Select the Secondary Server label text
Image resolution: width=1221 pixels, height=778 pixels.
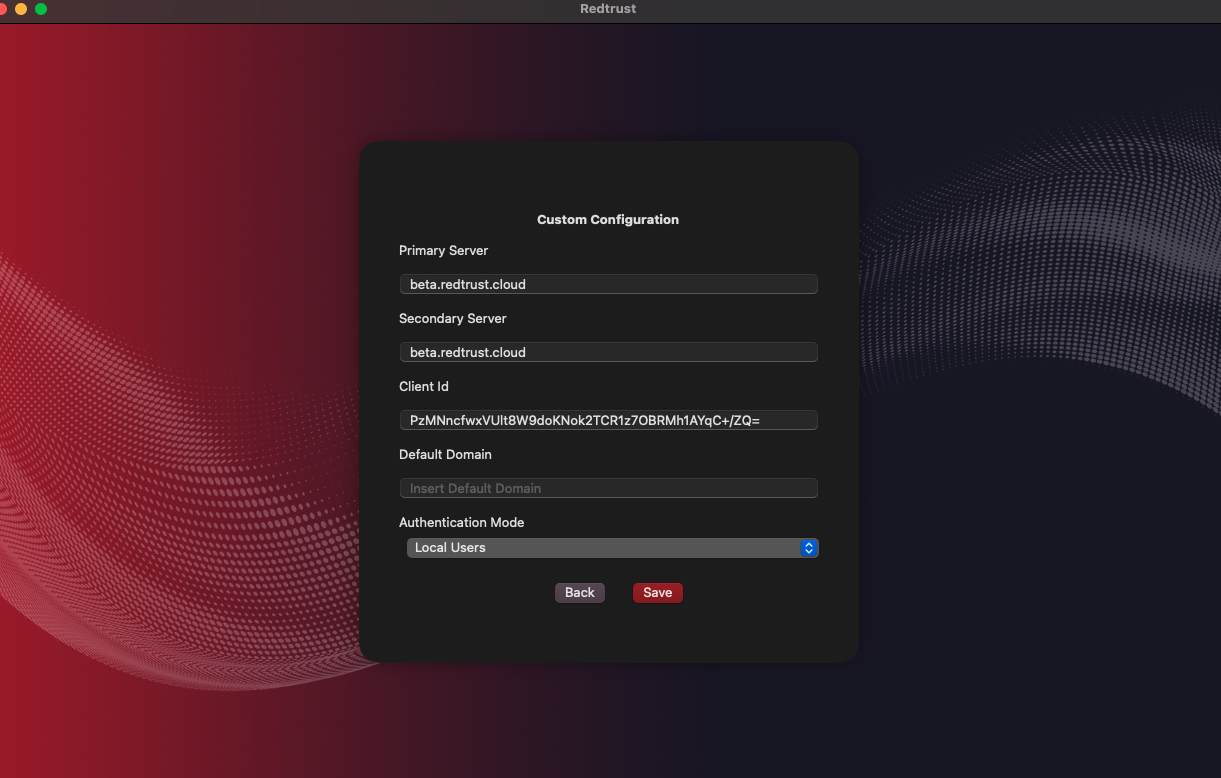click(x=452, y=318)
